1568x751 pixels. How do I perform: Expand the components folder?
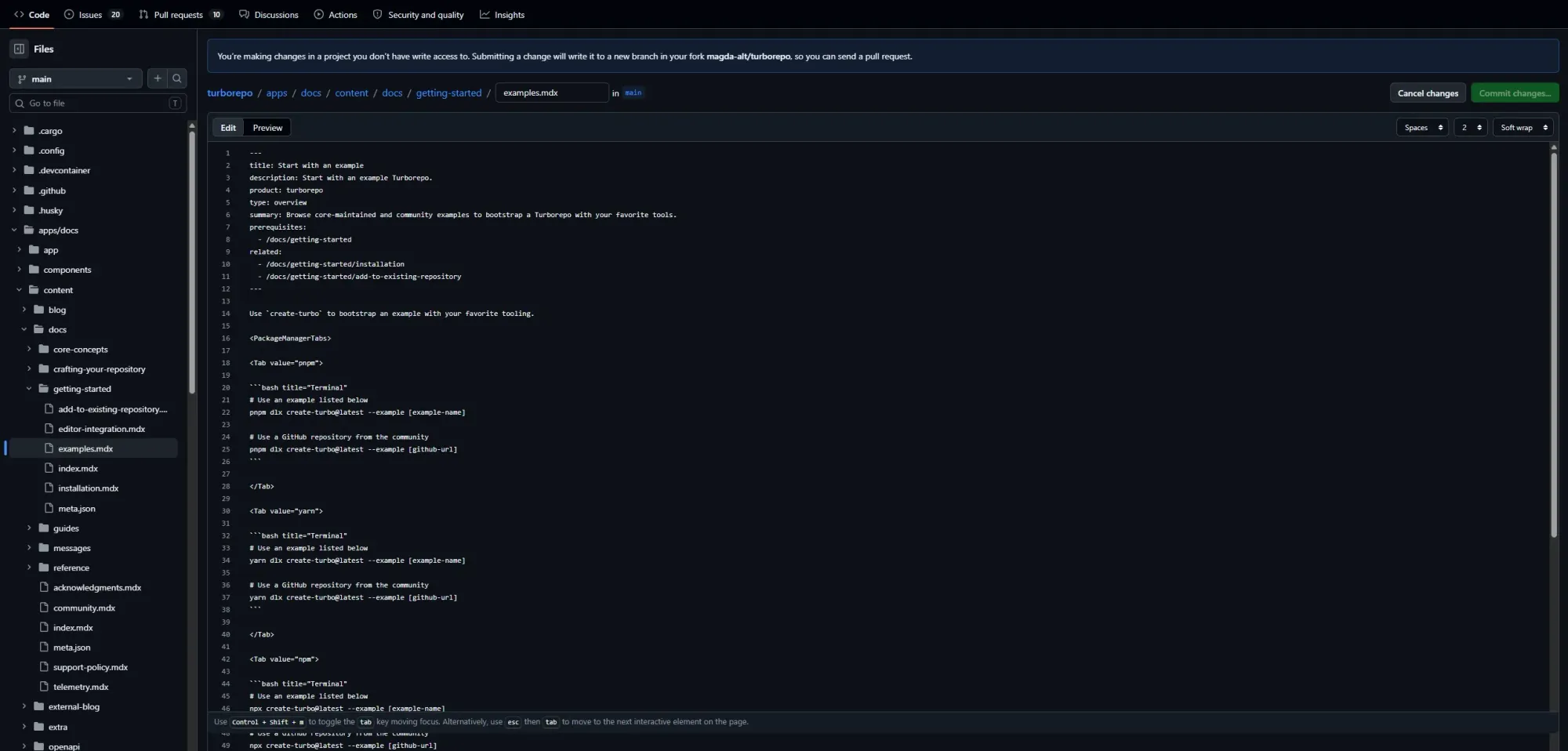(x=19, y=269)
